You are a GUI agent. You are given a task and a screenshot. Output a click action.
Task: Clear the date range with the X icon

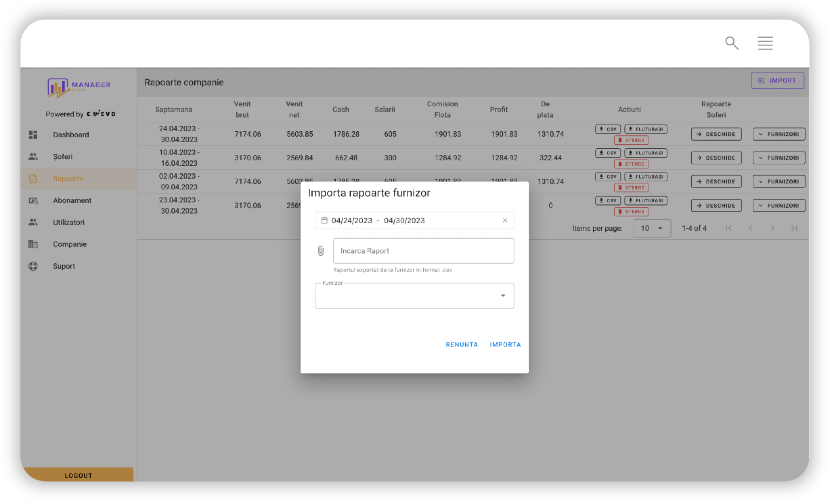[505, 220]
